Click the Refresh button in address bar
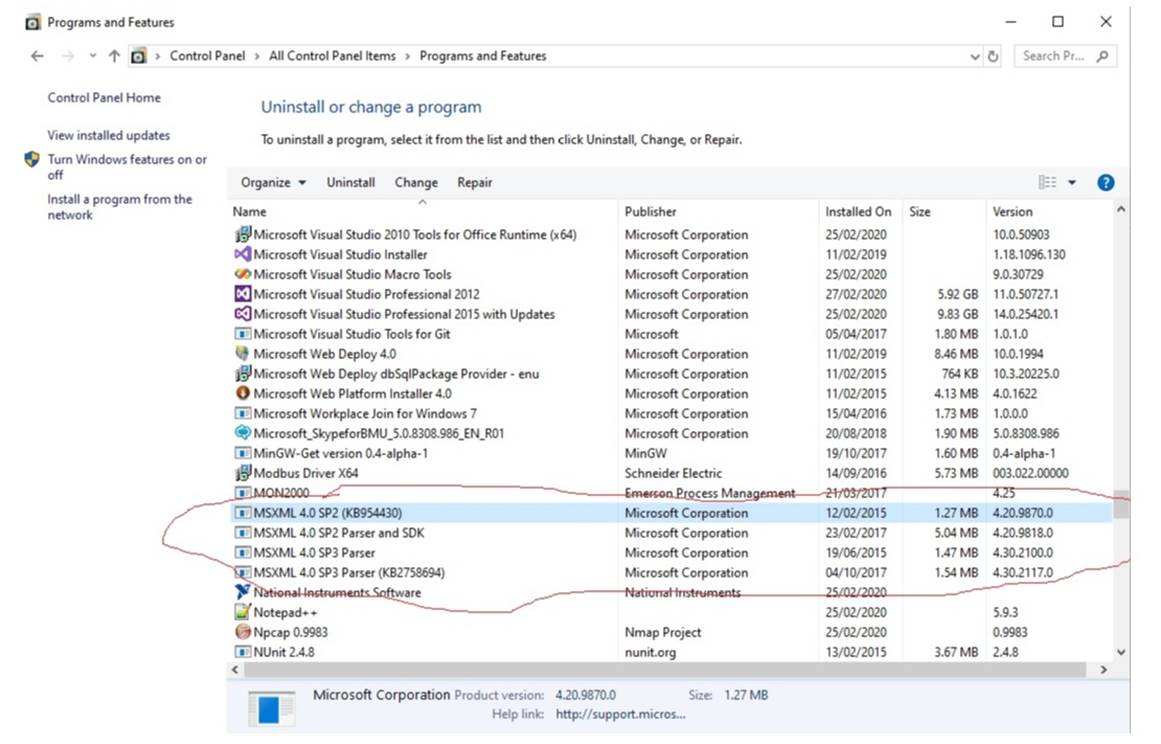This screenshot has width=1161, height=744. coord(993,56)
